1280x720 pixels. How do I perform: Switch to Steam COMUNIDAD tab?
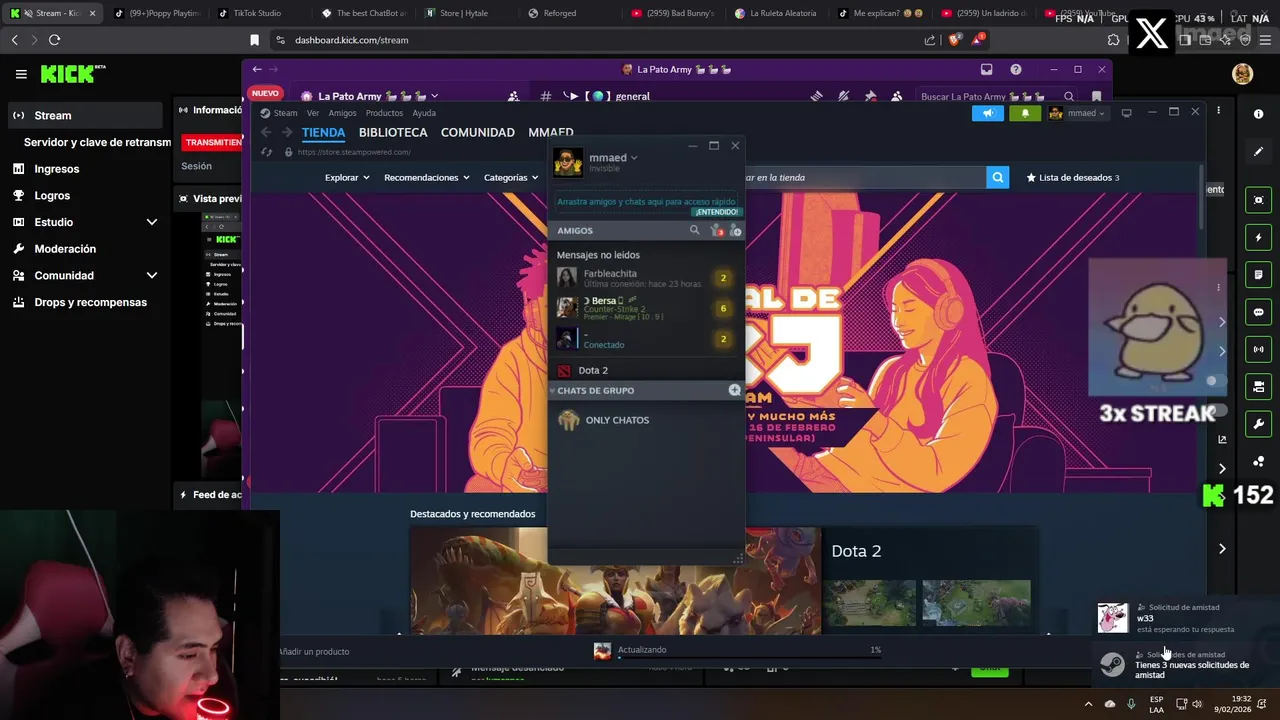tap(478, 132)
